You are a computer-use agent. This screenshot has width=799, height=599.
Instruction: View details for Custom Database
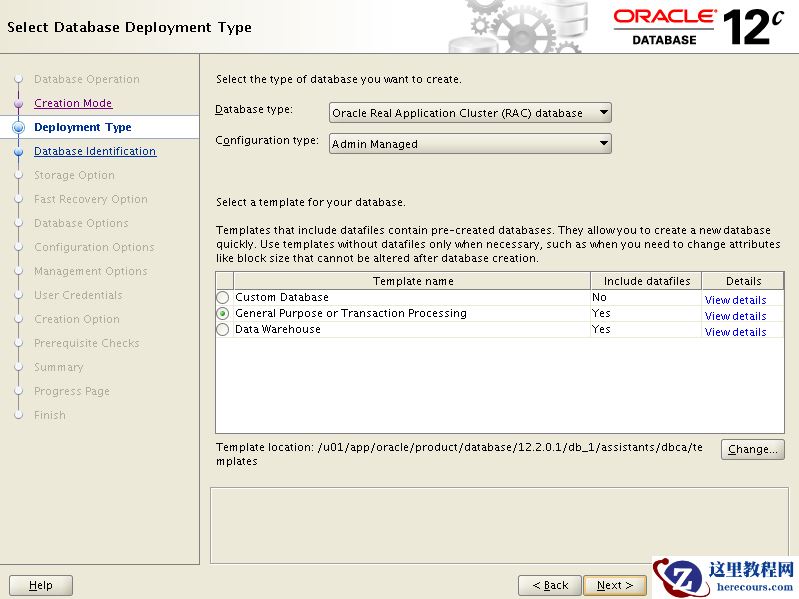(x=735, y=300)
